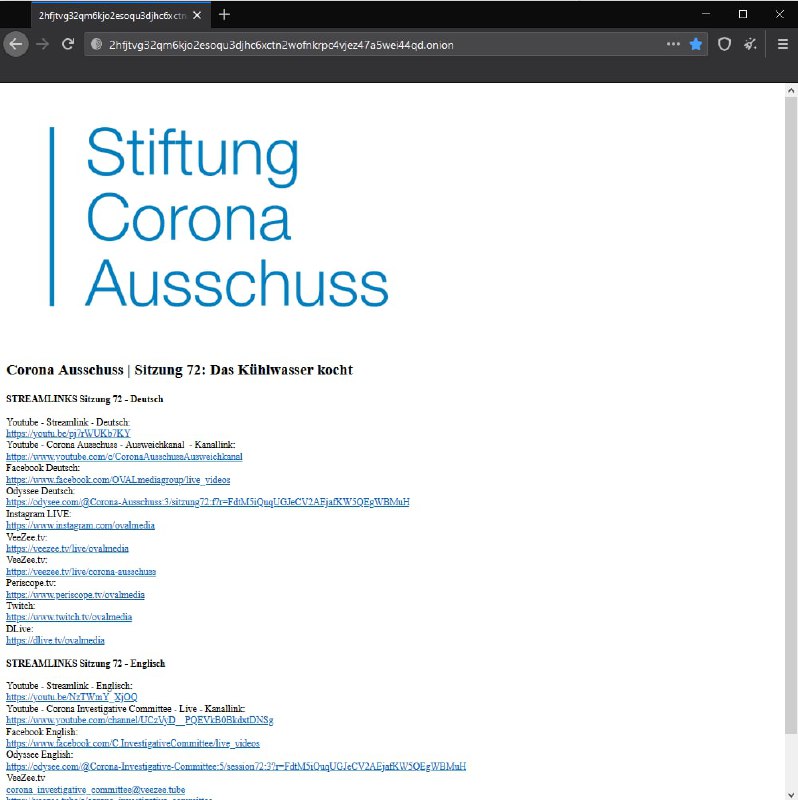This screenshot has width=798, height=800.
Task: Close the browser window
Action: [x=780, y=14]
